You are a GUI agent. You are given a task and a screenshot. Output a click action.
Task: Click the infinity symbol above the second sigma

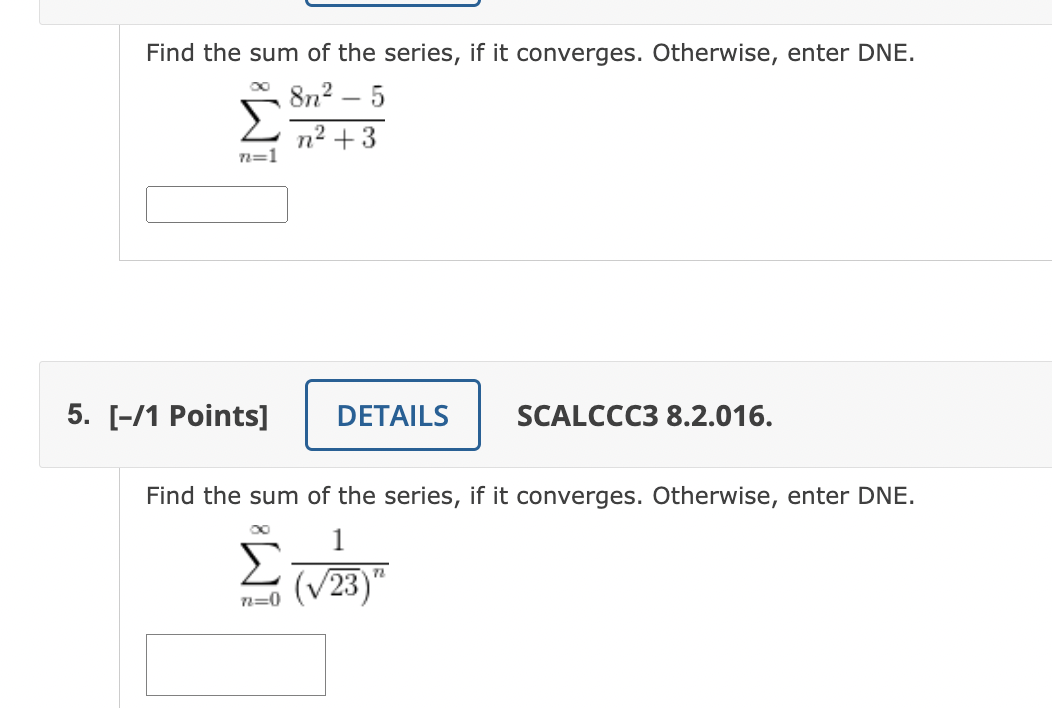click(258, 530)
